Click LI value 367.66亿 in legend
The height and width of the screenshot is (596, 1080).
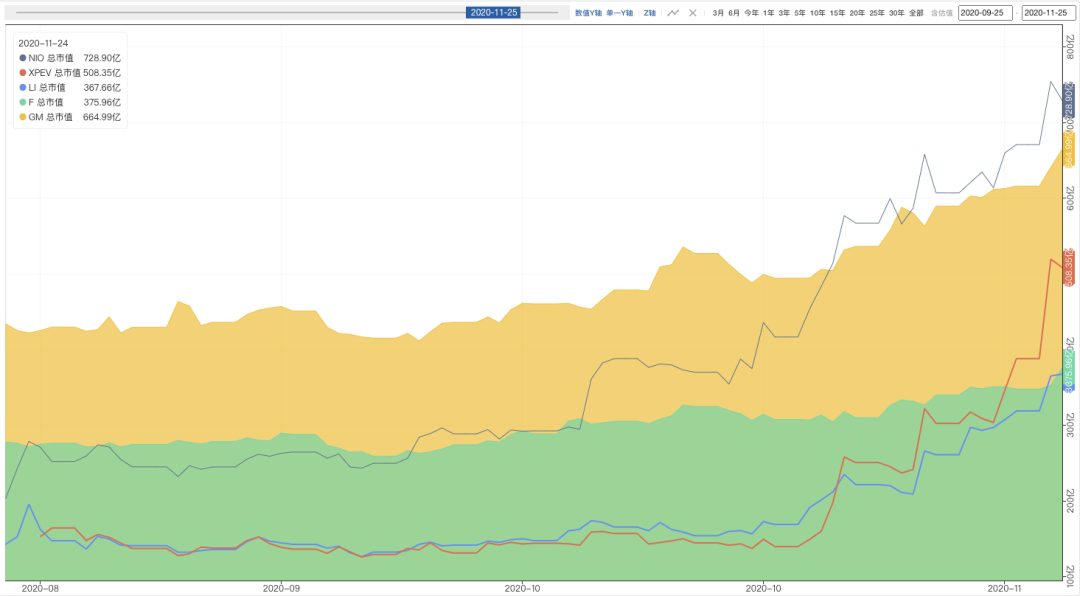102,88
